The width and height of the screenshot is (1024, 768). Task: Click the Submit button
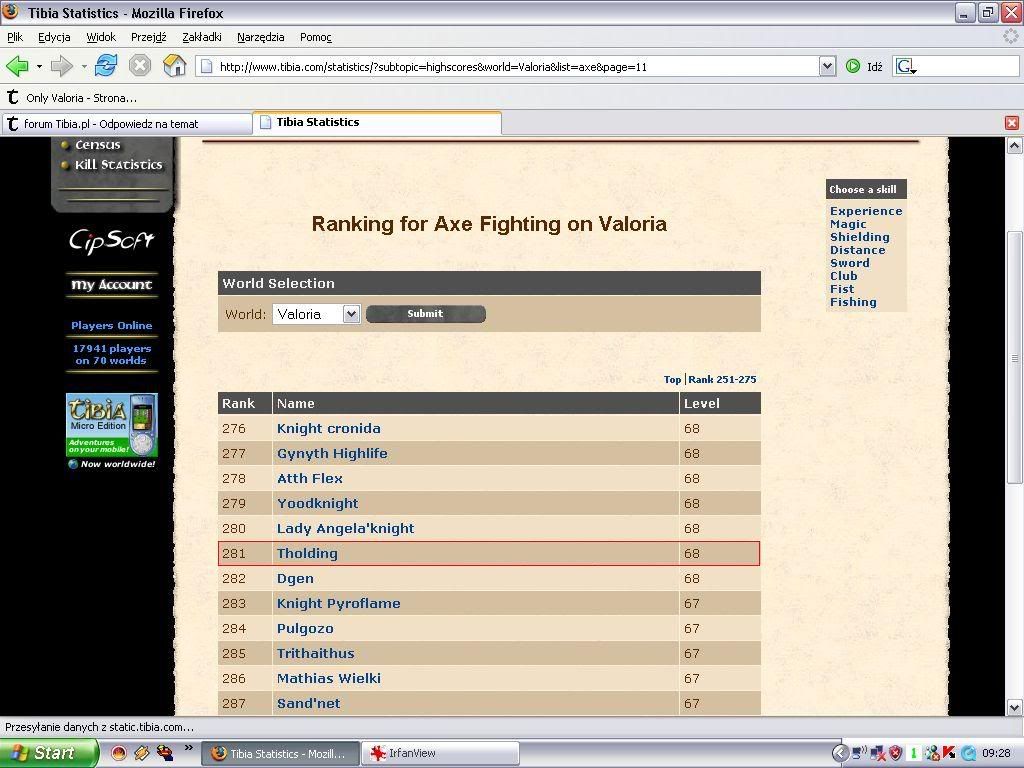tap(426, 314)
